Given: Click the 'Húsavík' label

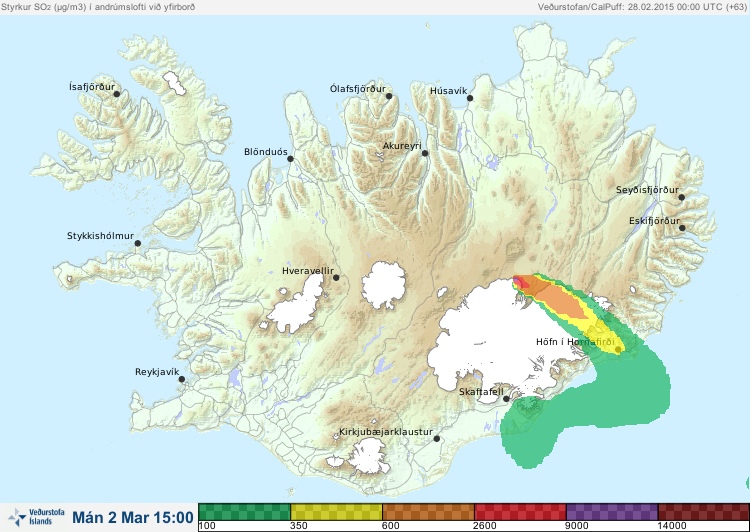Looking at the screenshot, I should tap(449, 91).
